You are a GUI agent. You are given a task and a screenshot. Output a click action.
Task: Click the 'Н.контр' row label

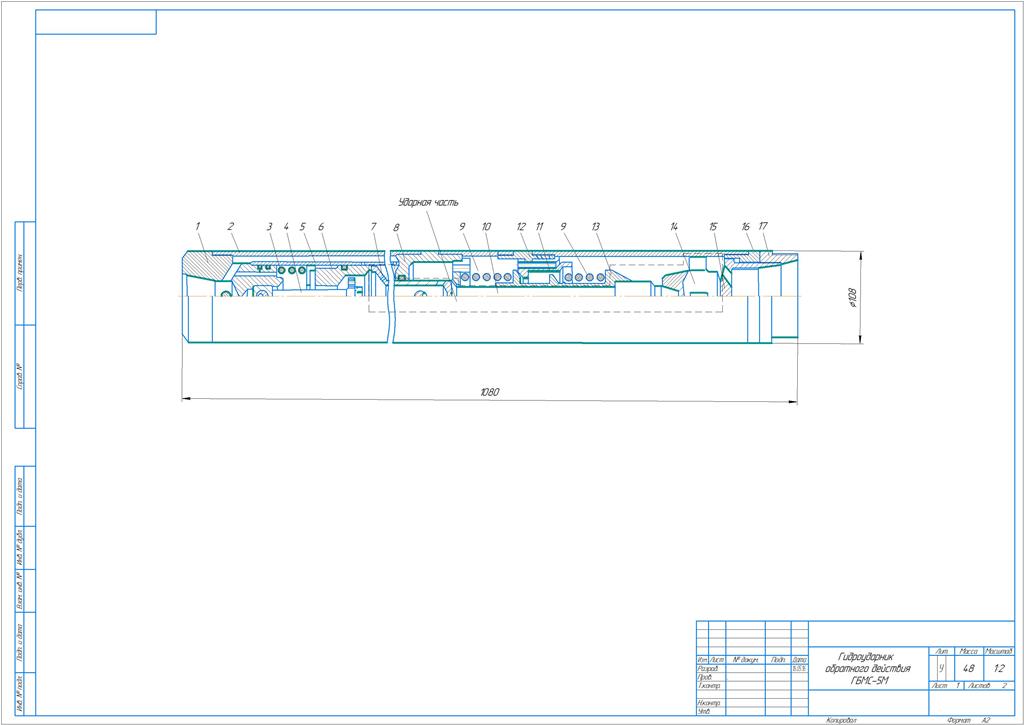[x=709, y=703]
